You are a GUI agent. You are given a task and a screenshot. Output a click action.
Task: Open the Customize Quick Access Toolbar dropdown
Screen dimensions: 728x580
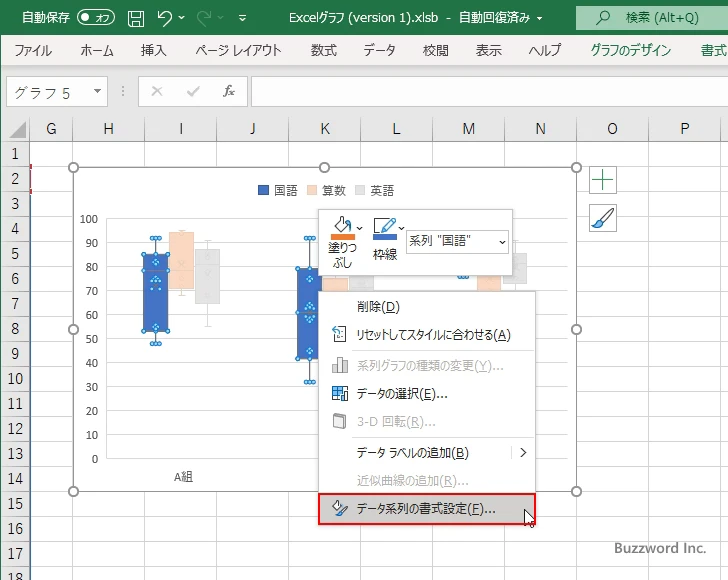242,18
